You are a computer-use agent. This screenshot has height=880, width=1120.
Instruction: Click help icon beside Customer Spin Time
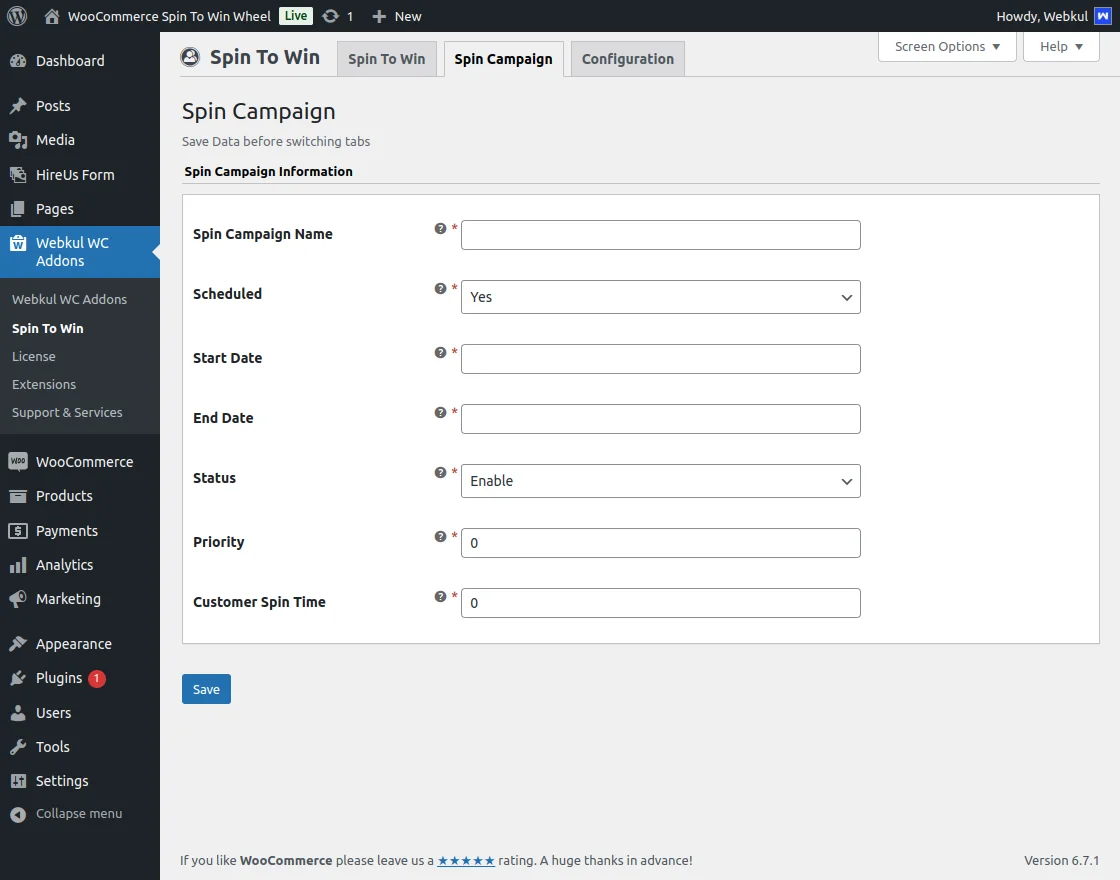coord(440,596)
